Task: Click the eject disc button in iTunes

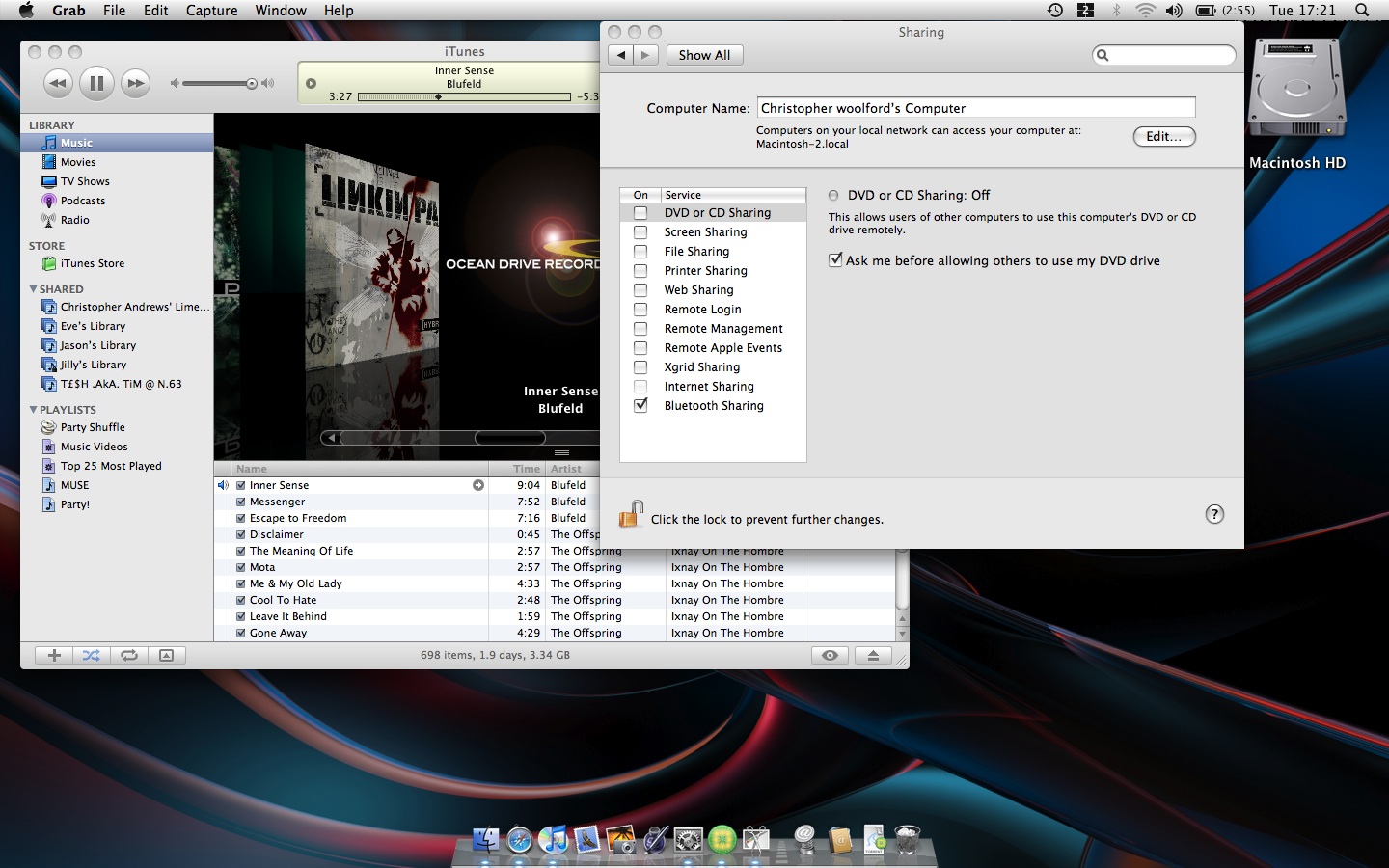Action: point(873,656)
